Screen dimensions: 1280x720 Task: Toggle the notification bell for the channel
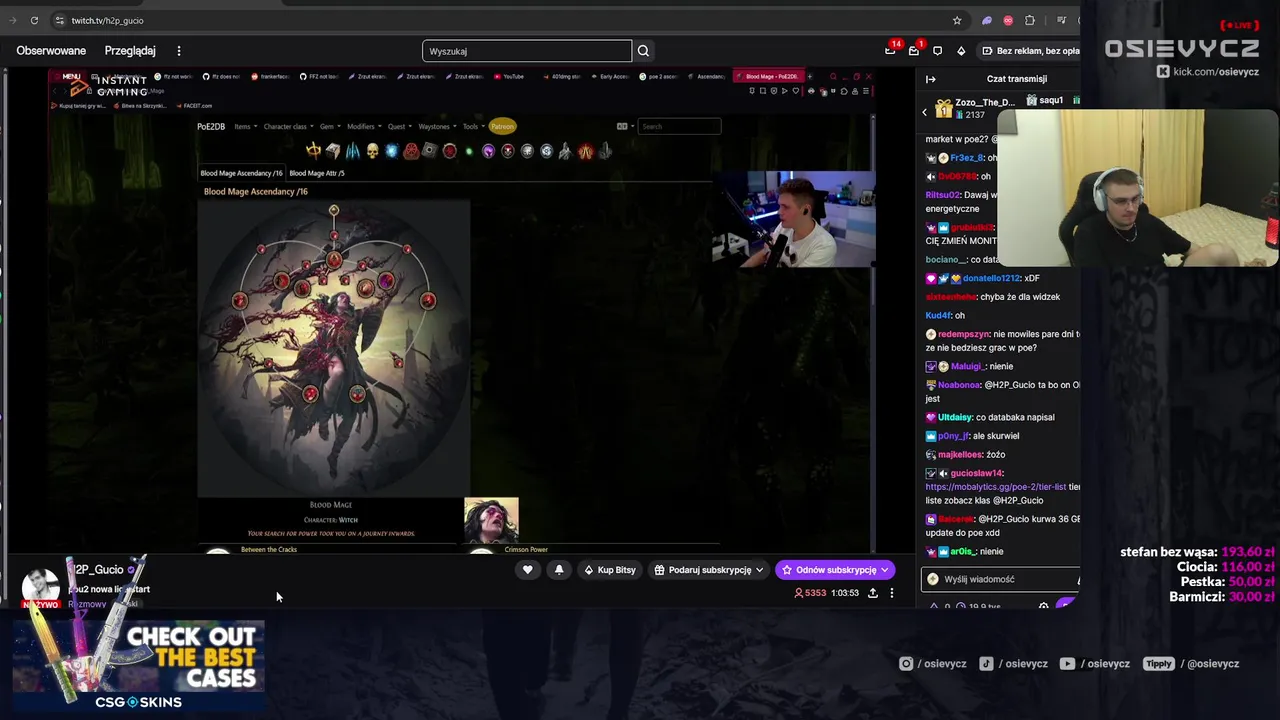click(x=559, y=570)
